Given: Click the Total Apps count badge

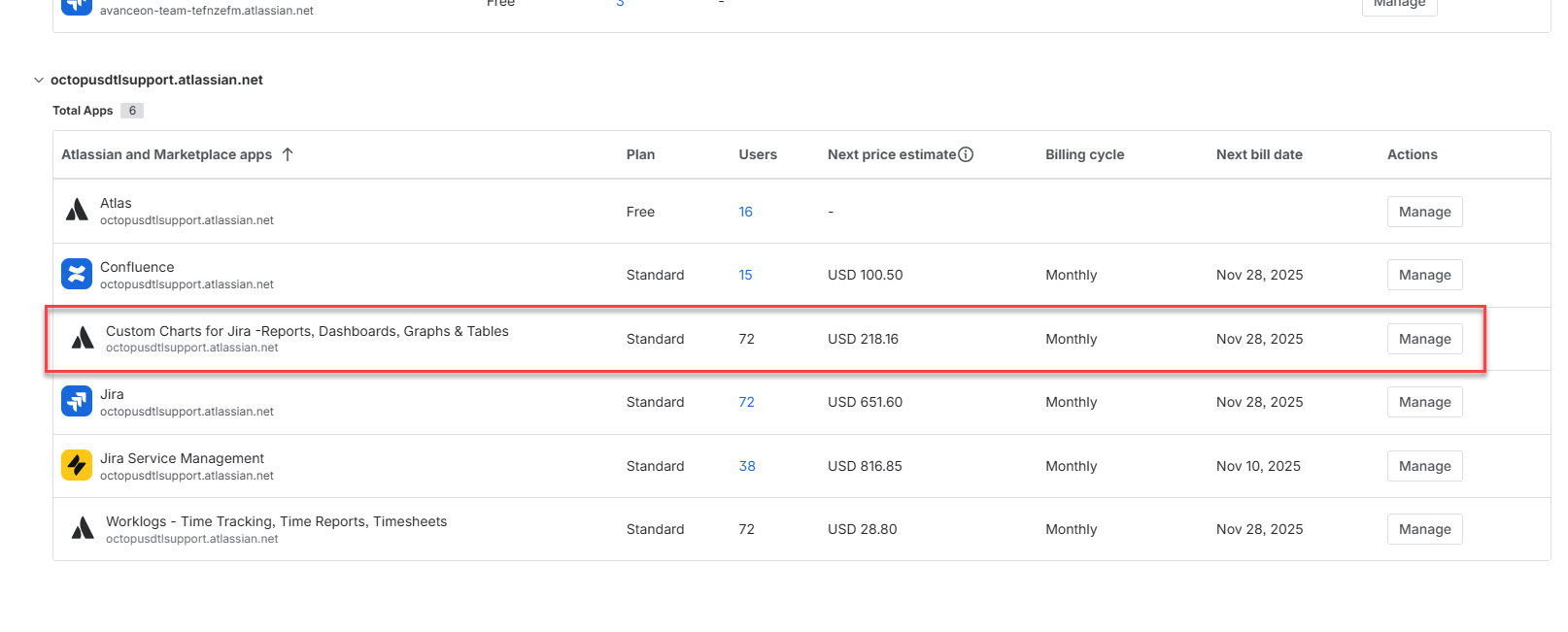Looking at the screenshot, I should tap(132, 111).
